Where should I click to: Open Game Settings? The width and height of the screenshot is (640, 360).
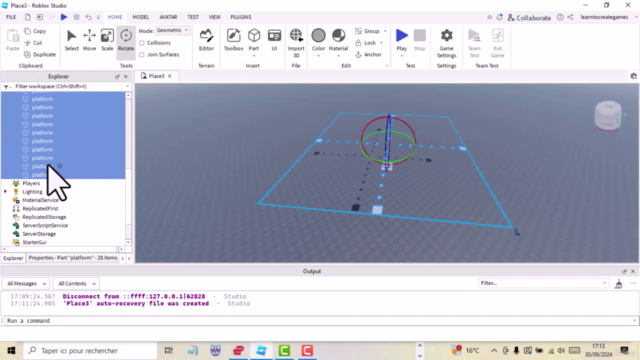pos(447,43)
